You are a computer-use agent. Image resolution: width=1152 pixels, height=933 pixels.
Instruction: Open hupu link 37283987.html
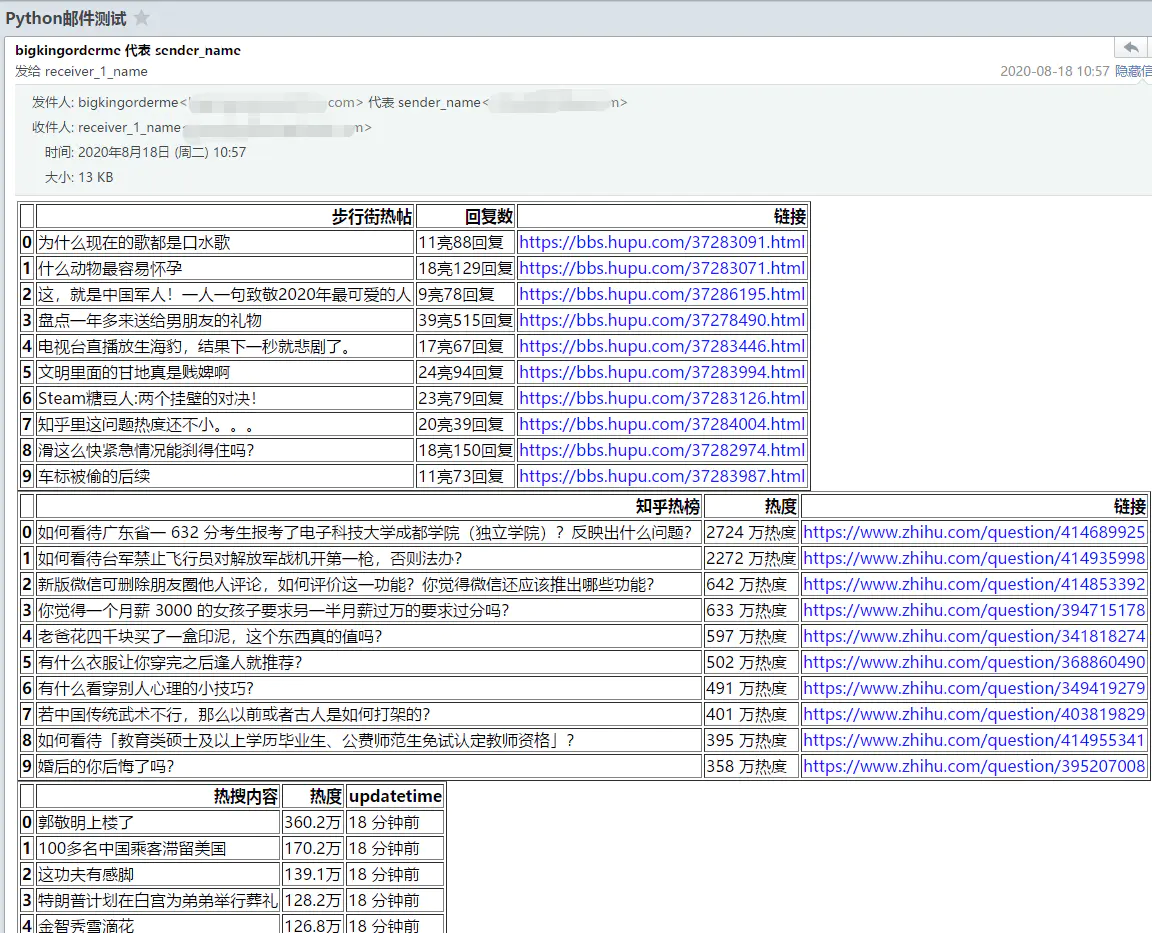point(662,476)
